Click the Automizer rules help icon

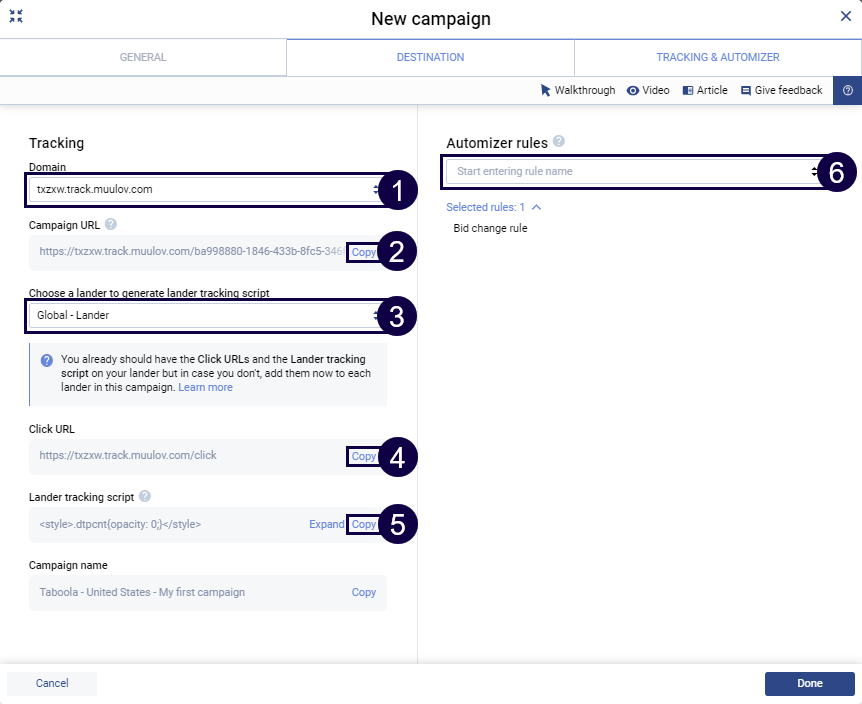pos(559,142)
